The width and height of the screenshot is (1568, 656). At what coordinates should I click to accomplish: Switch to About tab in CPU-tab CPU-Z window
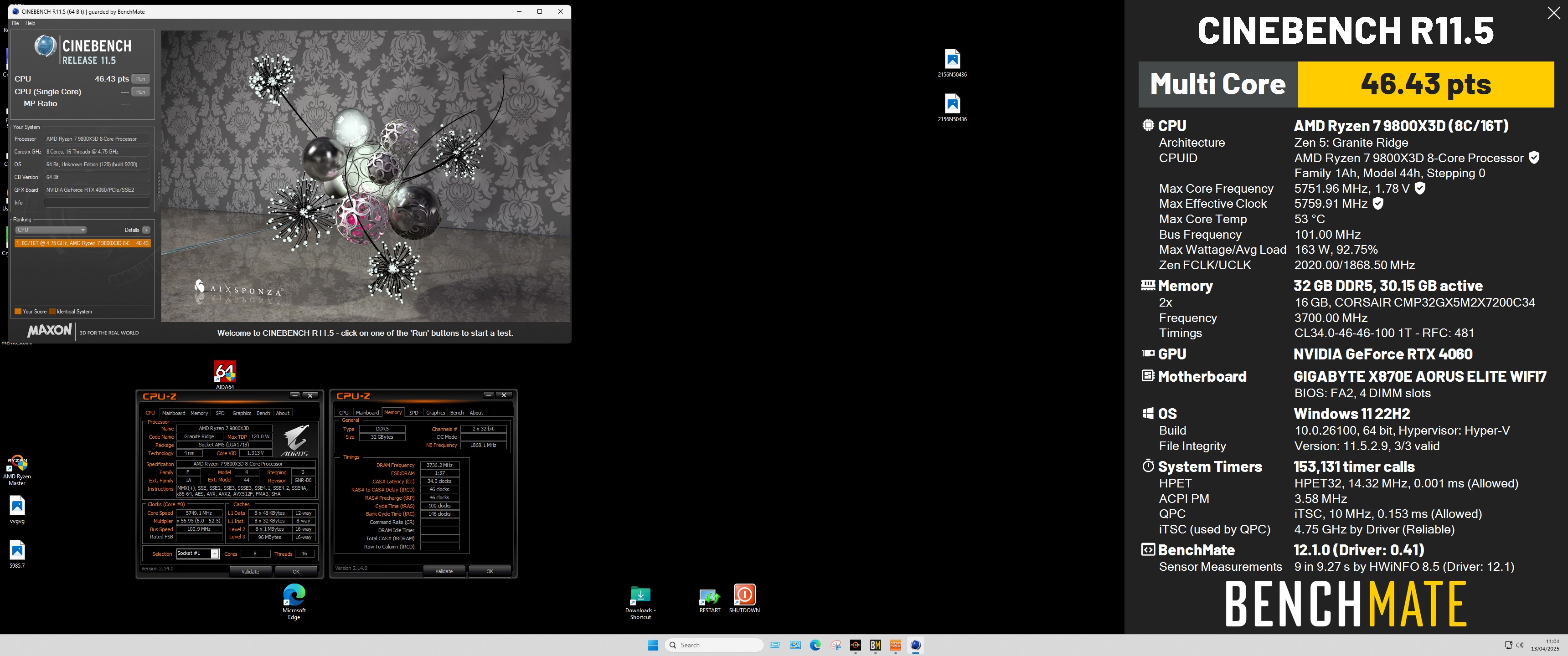pos(283,413)
